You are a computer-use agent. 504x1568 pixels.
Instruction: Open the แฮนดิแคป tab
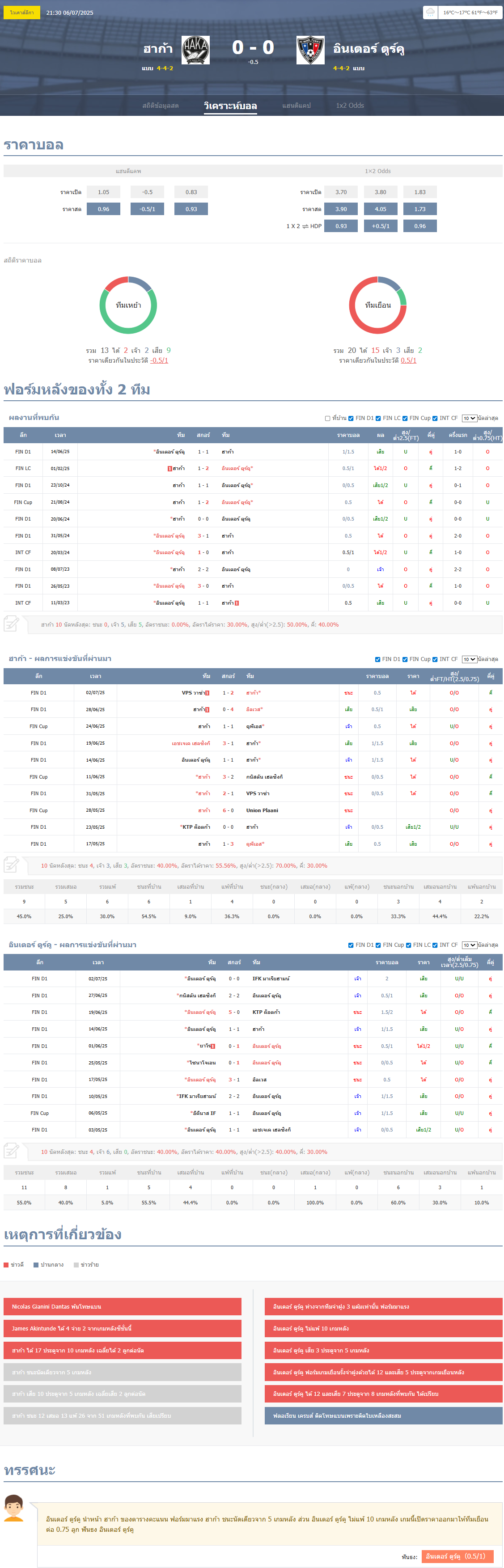[296, 105]
